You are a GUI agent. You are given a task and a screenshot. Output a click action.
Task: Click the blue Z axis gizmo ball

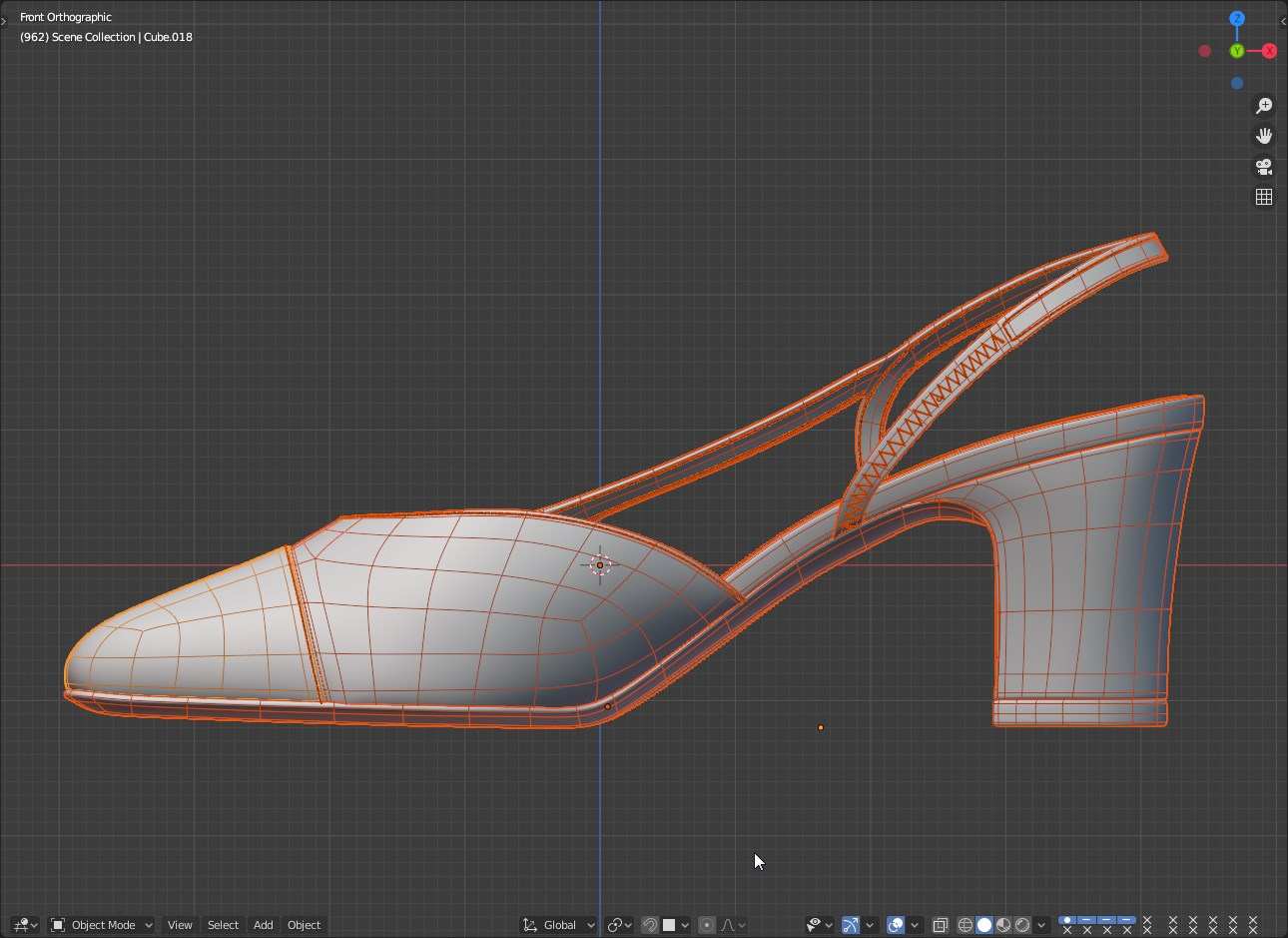[1237, 19]
